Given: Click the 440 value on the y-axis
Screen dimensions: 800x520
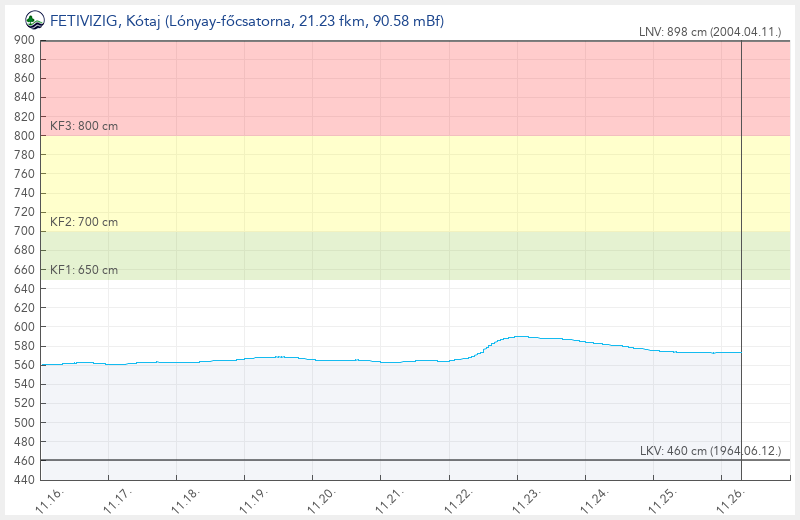Looking at the screenshot, I should pyautogui.click(x=25, y=480).
